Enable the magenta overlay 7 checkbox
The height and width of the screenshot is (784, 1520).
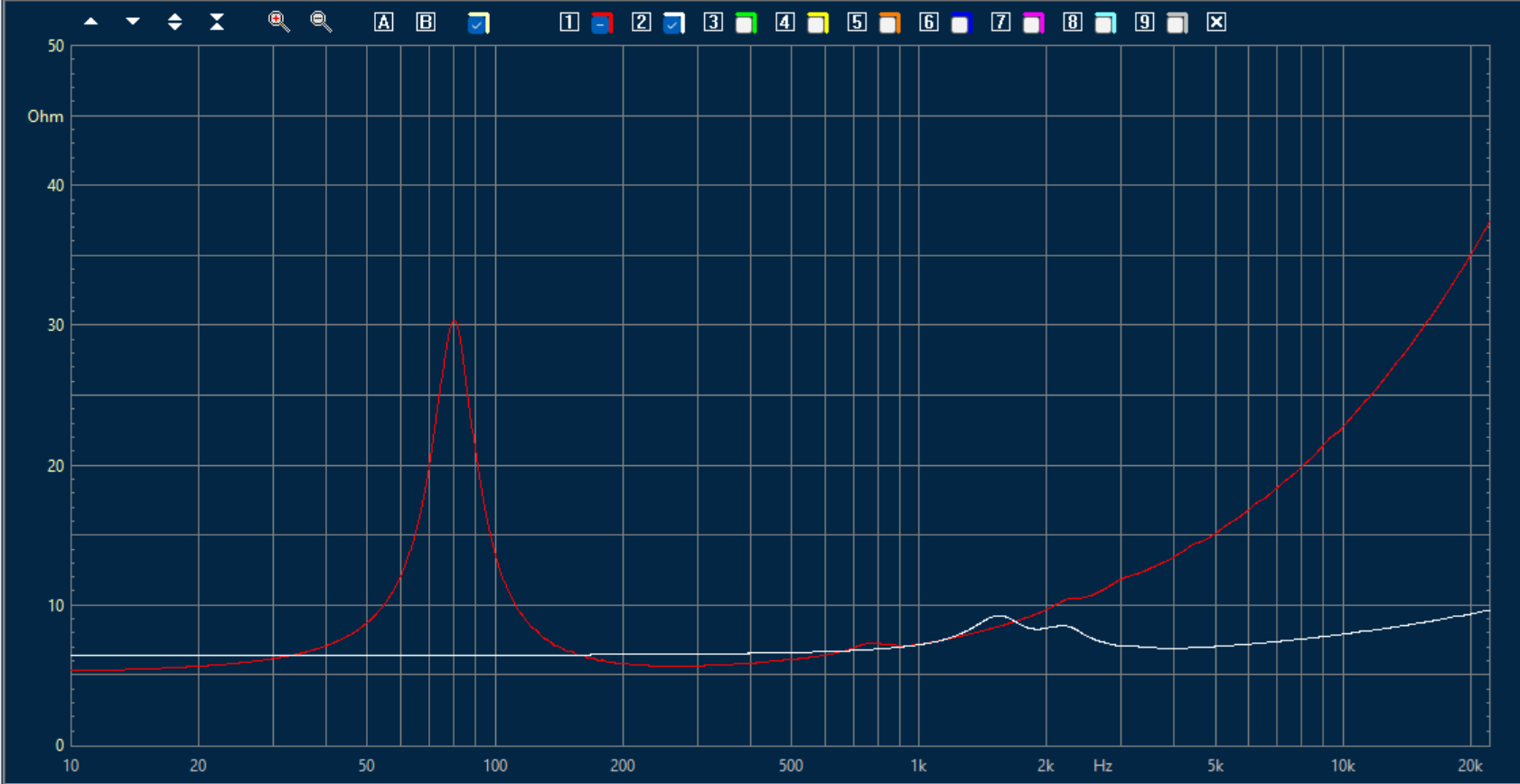coord(1033,23)
